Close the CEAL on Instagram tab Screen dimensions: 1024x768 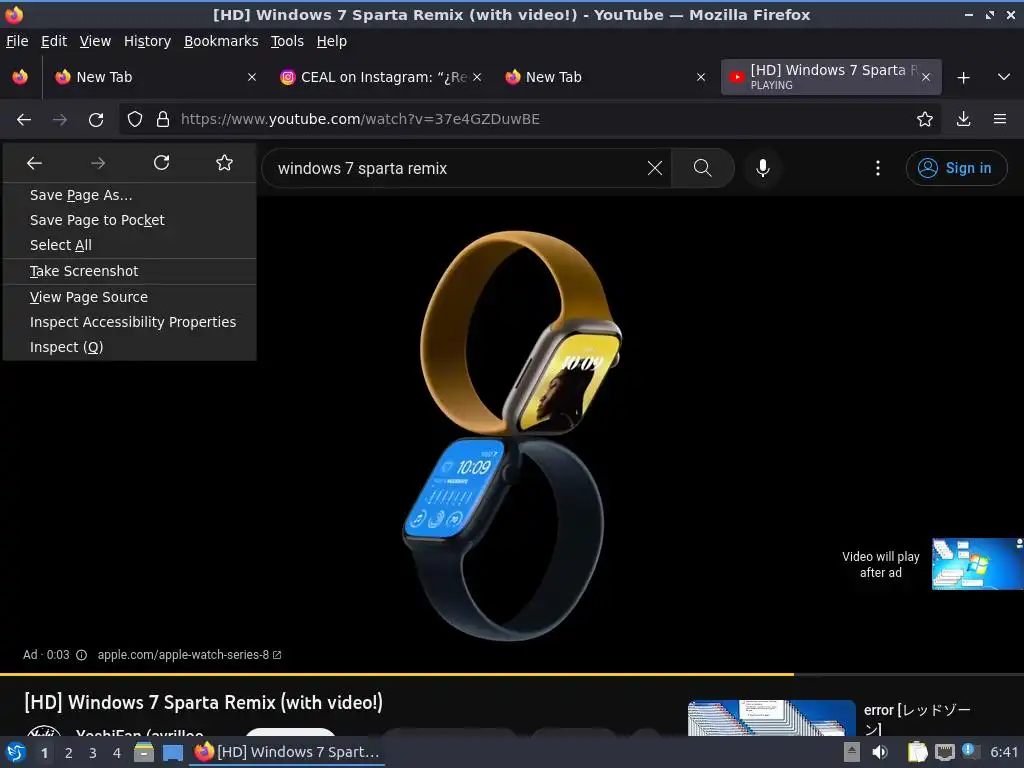point(477,77)
